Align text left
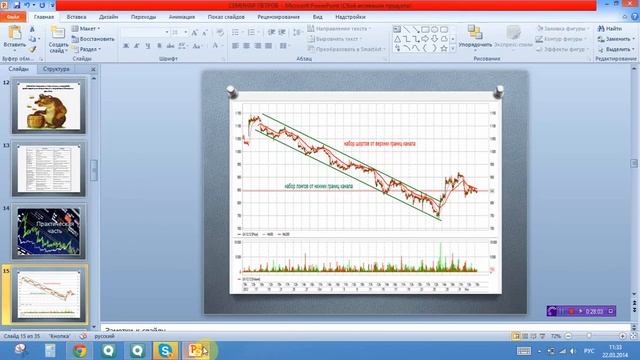 pos(236,46)
